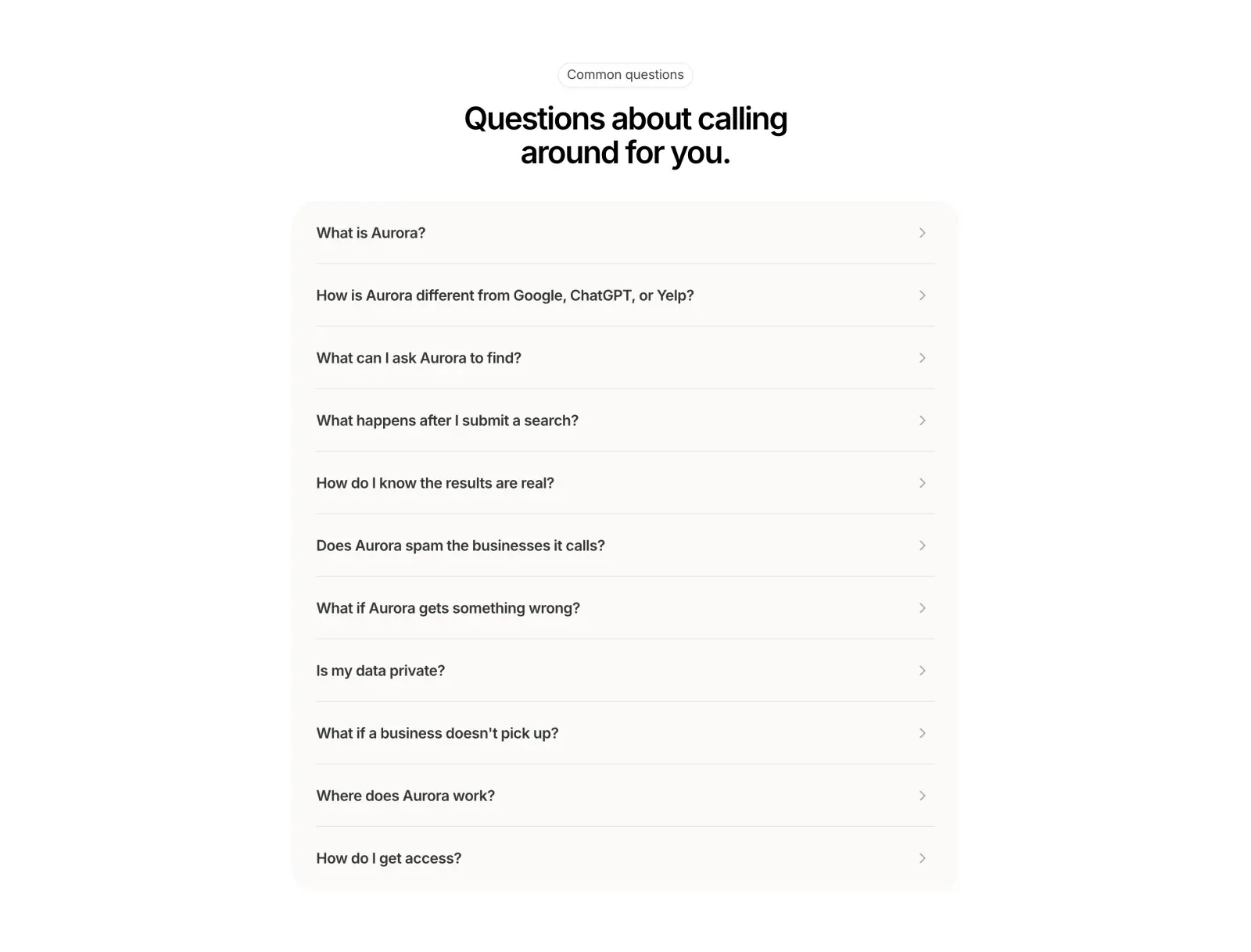This screenshot has height=952, width=1251.
Task: Open 'How is Aurora different from Google' question
Action: click(625, 295)
